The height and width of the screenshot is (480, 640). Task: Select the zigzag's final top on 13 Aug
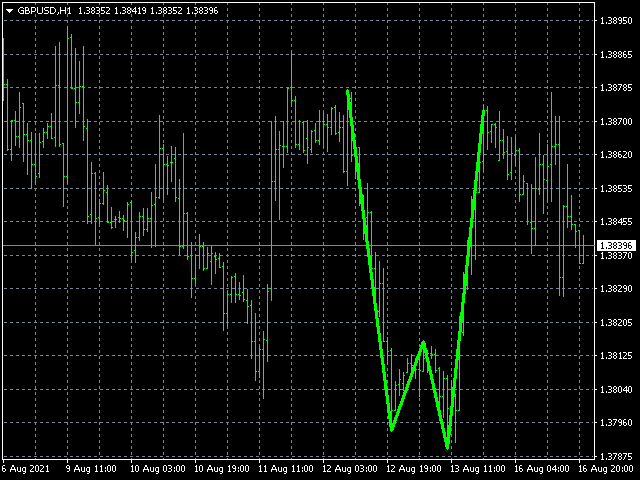tap(484, 110)
